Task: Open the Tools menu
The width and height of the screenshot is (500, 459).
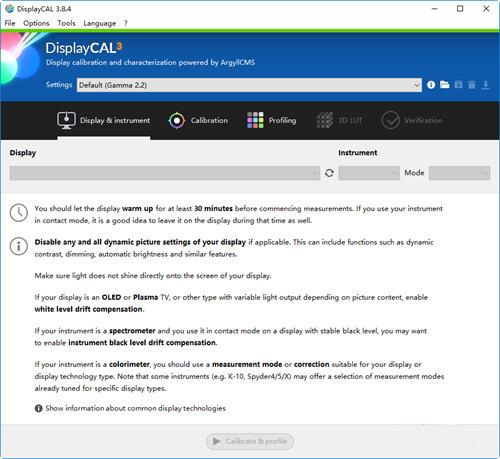Action: 66,23
